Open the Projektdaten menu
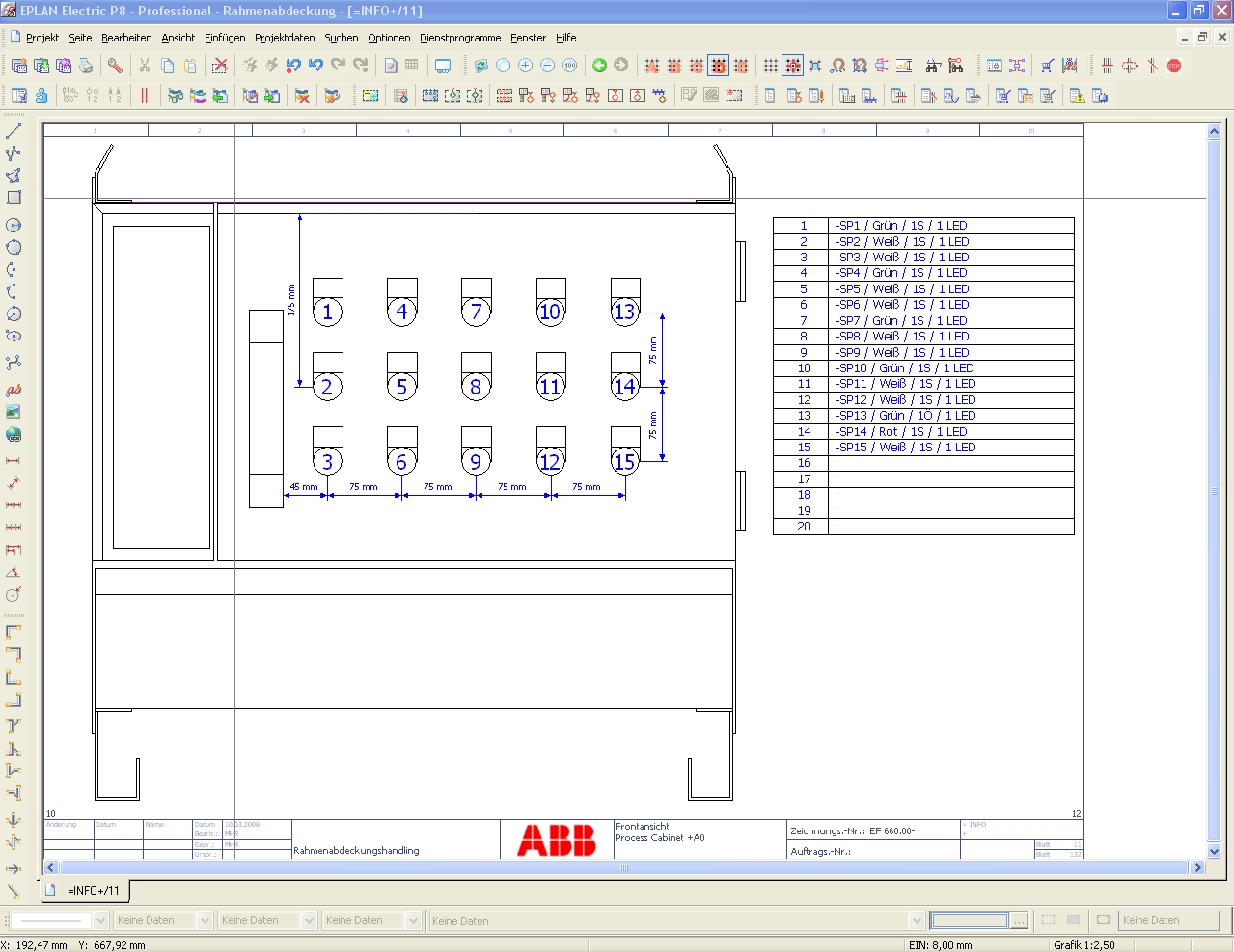The height and width of the screenshot is (952, 1234). click(285, 38)
